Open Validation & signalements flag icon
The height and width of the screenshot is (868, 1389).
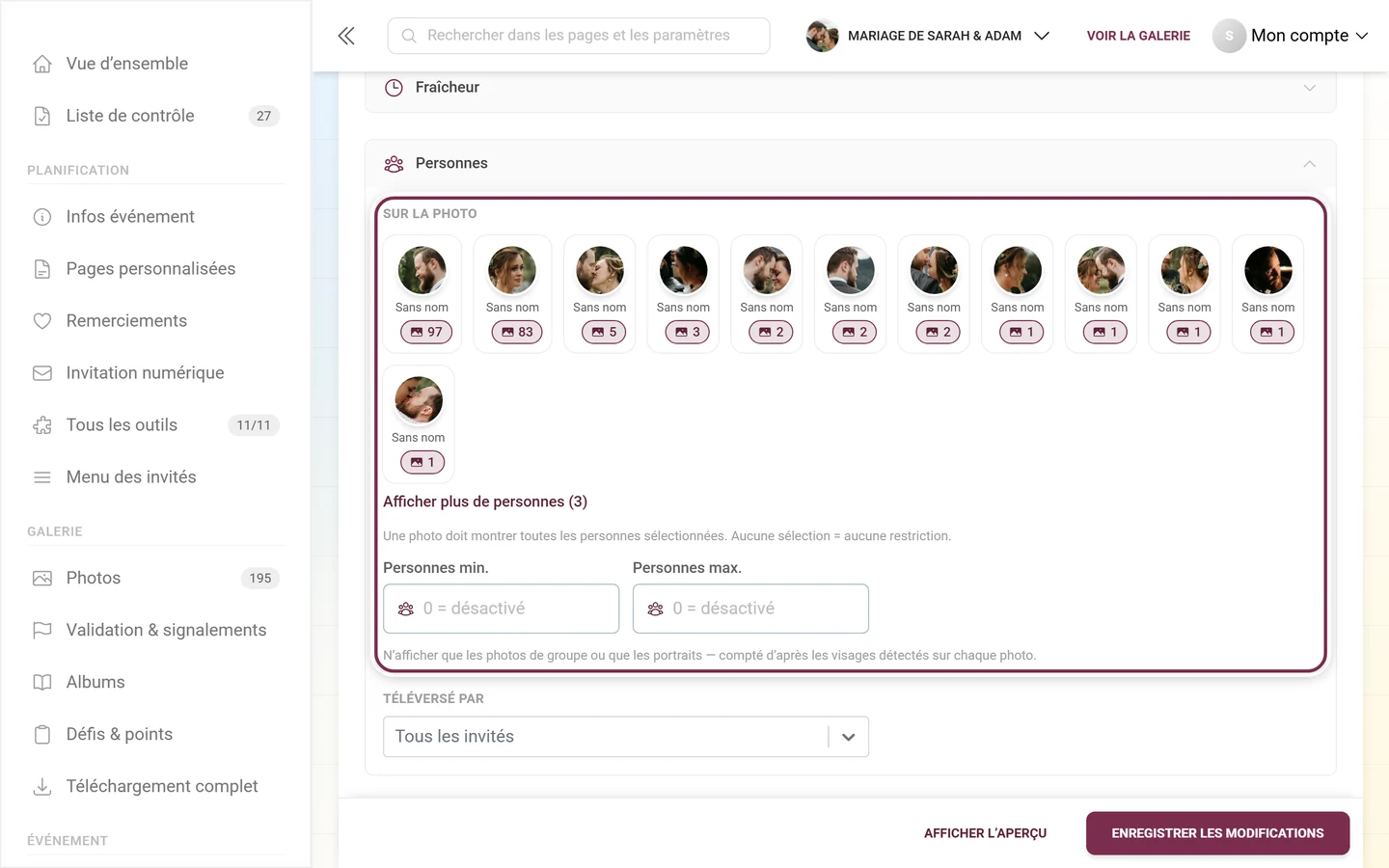pos(42,631)
